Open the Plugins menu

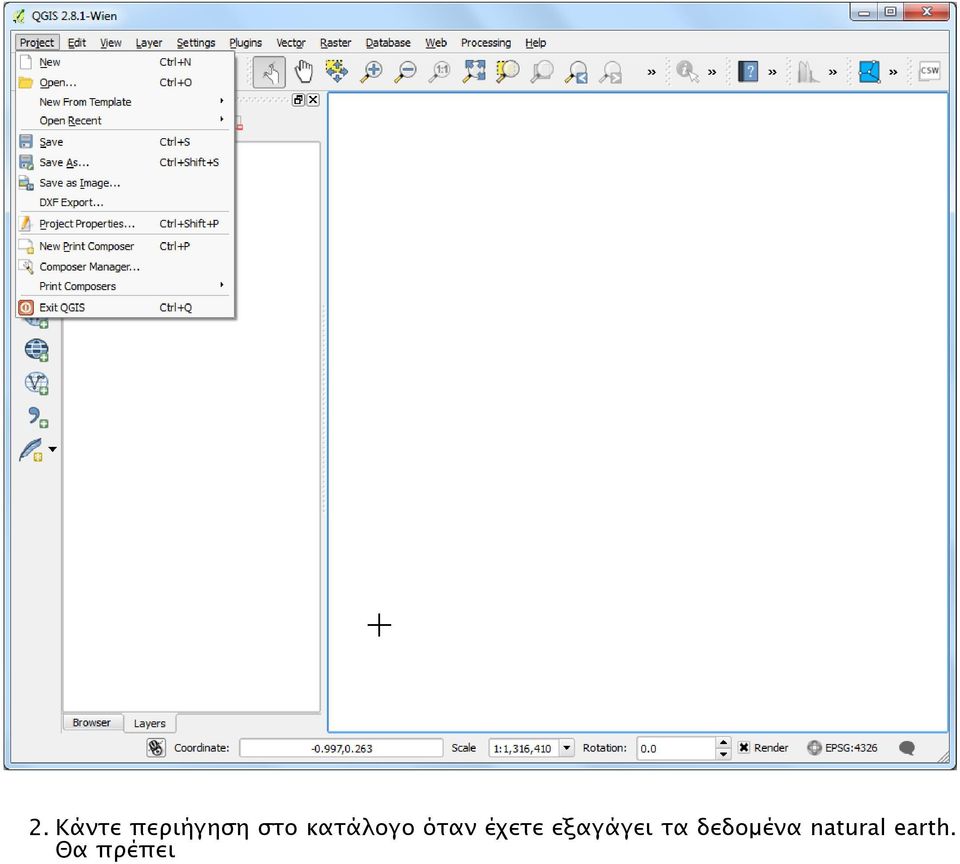point(246,43)
